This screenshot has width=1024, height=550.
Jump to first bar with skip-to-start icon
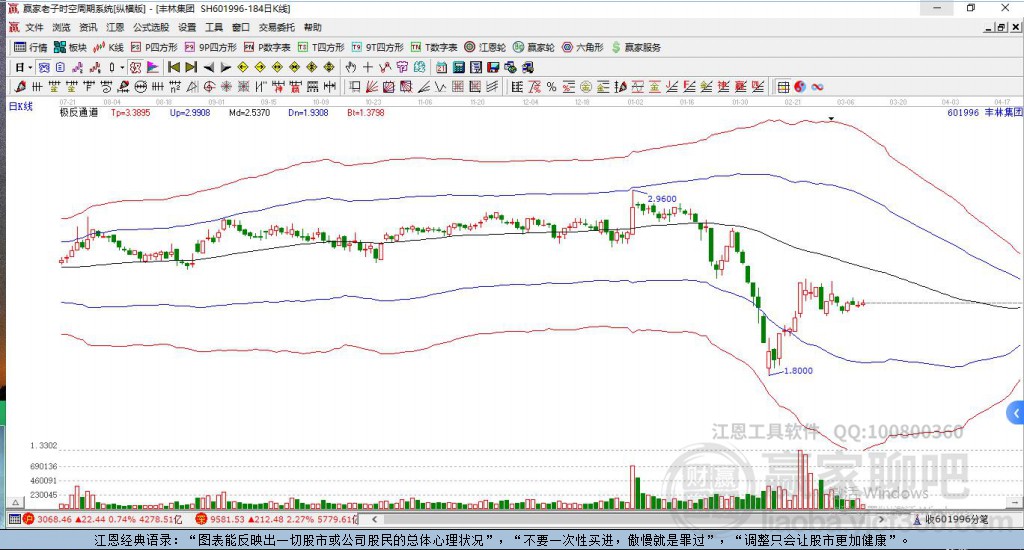[174, 67]
